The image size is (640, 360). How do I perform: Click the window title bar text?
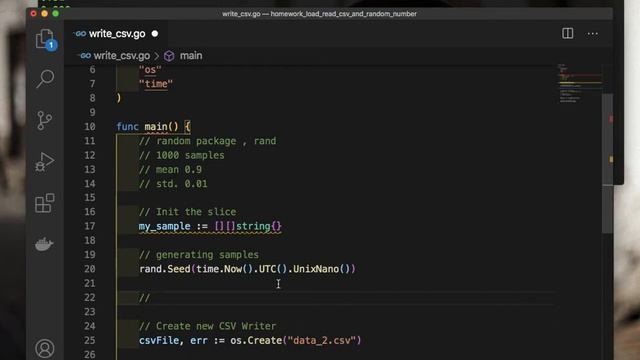coord(319,14)
